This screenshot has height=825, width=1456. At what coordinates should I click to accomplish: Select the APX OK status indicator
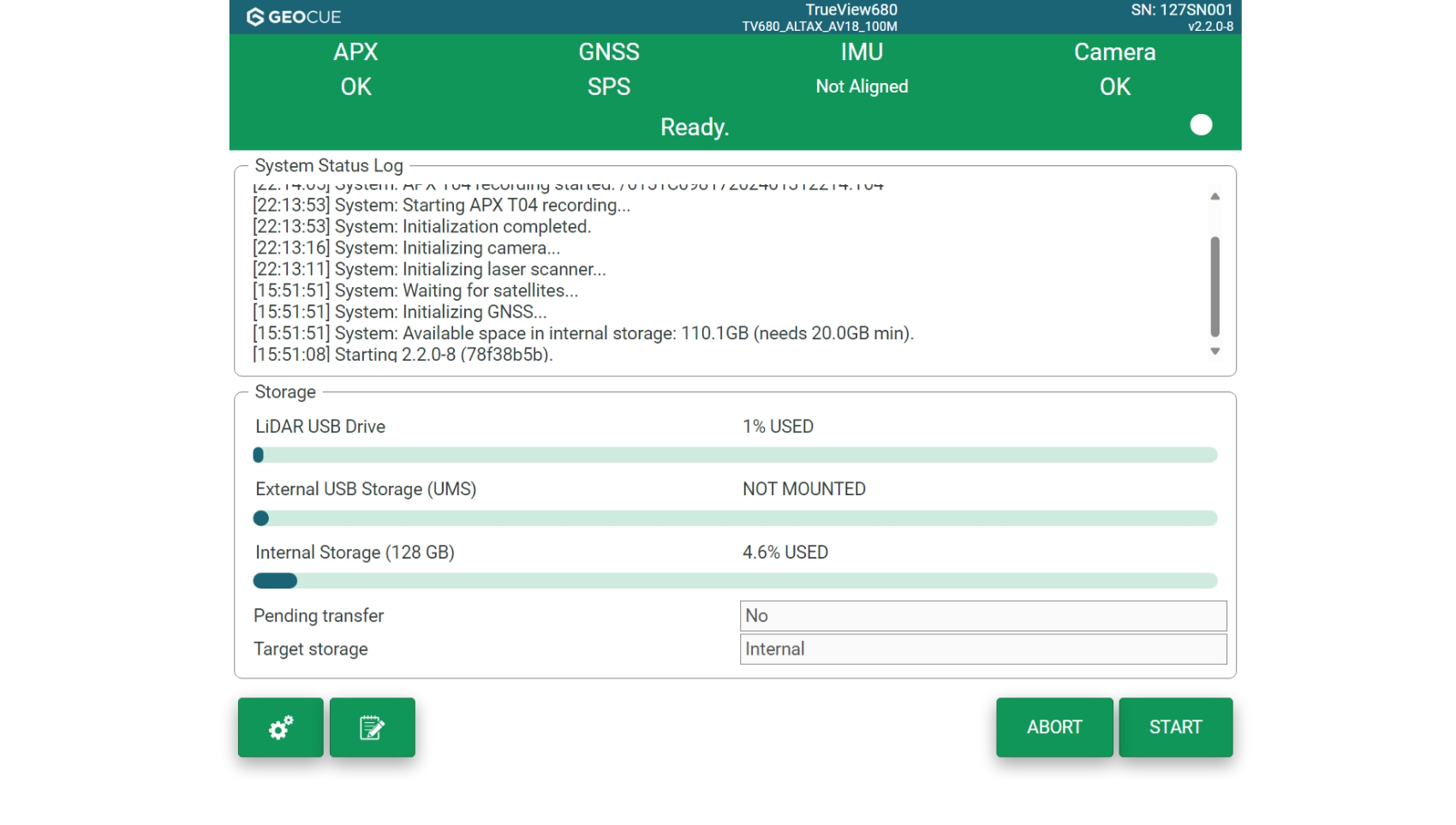[x=355, y=69]
